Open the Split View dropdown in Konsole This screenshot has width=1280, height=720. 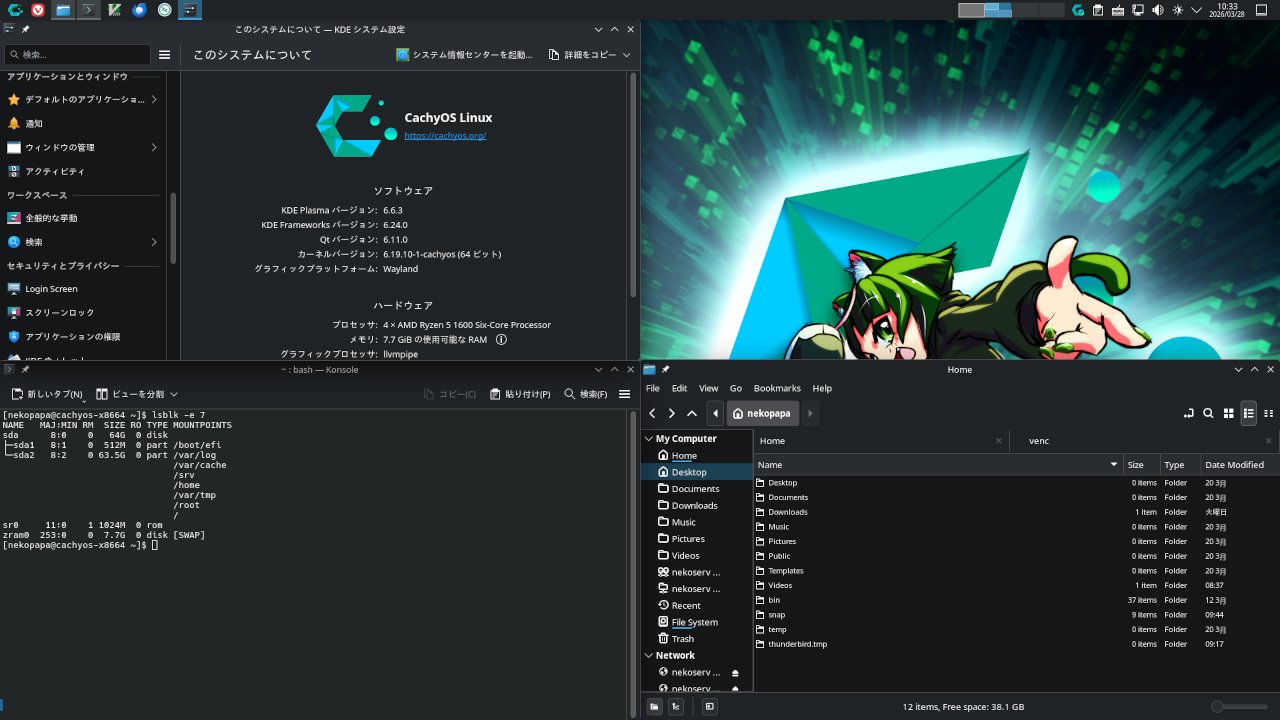137,394
